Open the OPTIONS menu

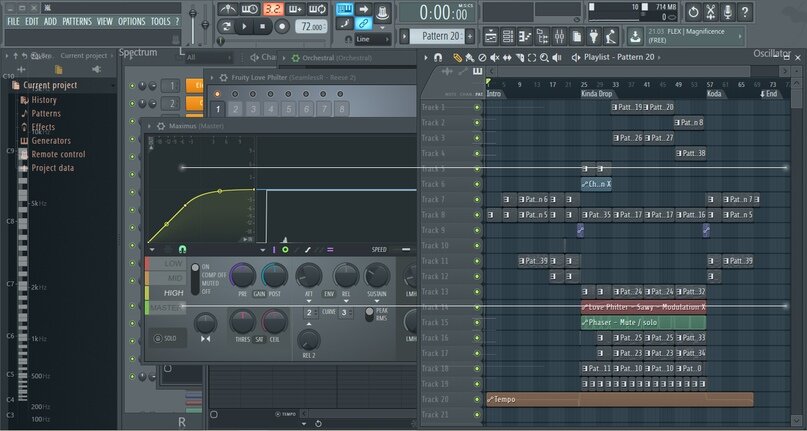132,22
